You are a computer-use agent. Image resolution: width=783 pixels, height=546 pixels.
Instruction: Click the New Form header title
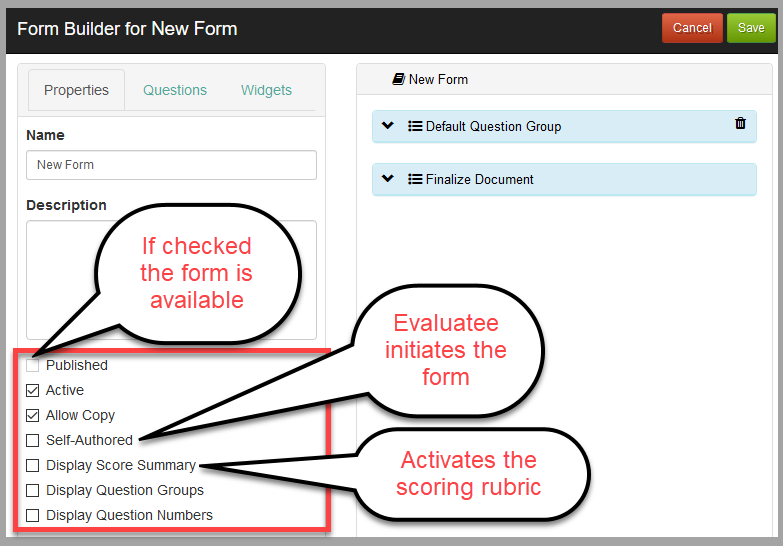(x=438, y=79)
